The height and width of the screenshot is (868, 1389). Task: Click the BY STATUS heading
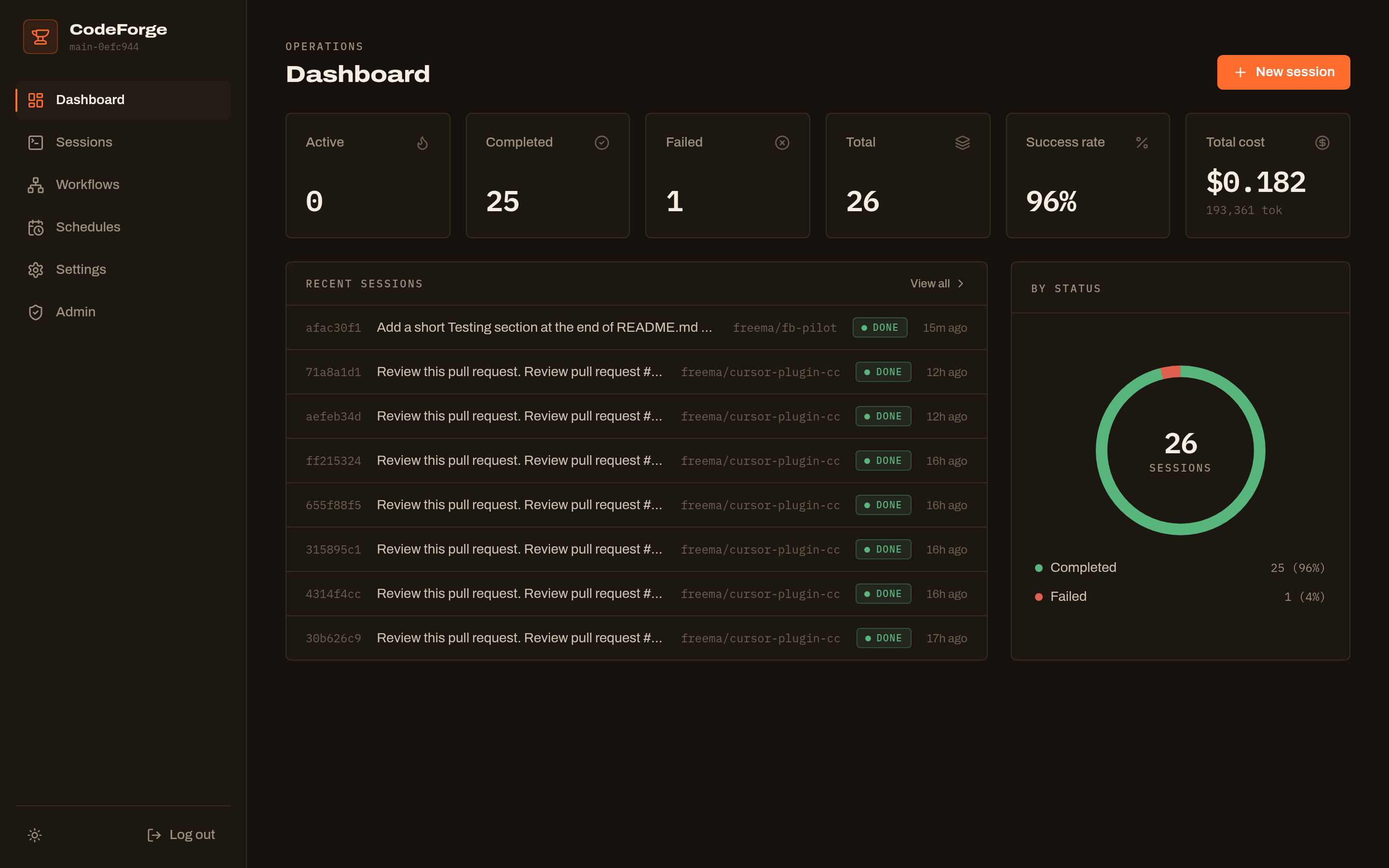[x=1066, y=289]
